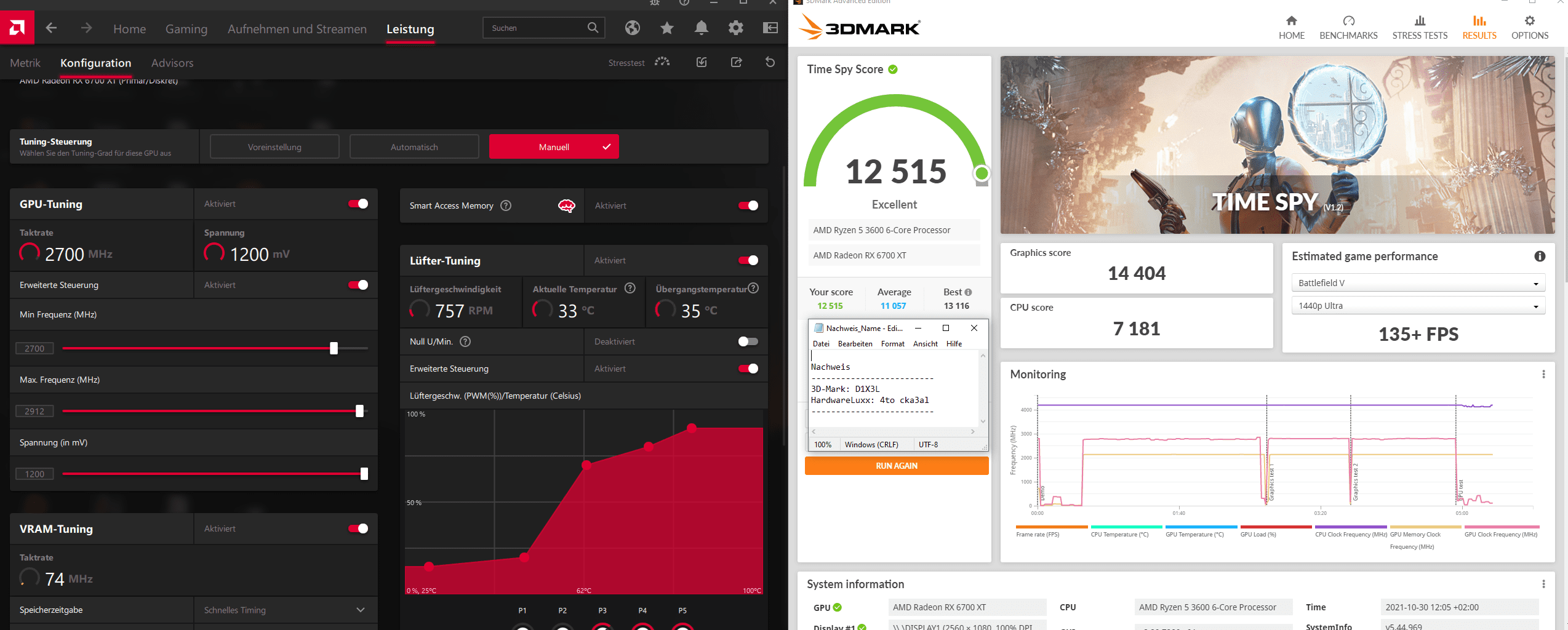
Task: Open the Ansicht menu in Notepad
Action: click(925, 344)
